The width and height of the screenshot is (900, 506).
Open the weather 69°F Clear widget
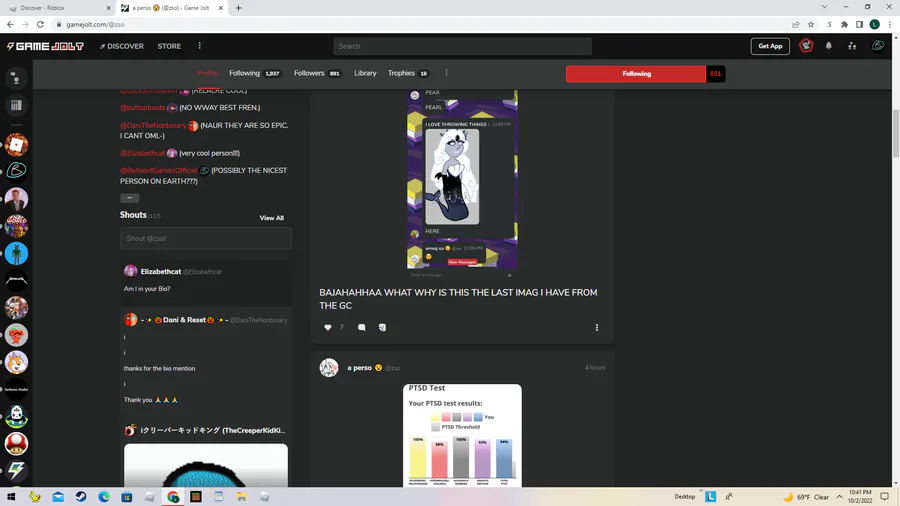(806, 497)
